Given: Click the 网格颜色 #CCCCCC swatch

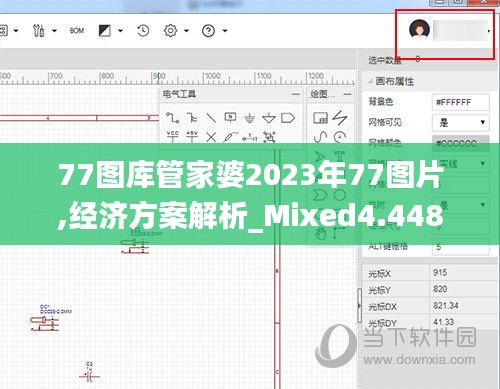Looking at the screenshot, I should pyautogui.click(x=461, y=143).
